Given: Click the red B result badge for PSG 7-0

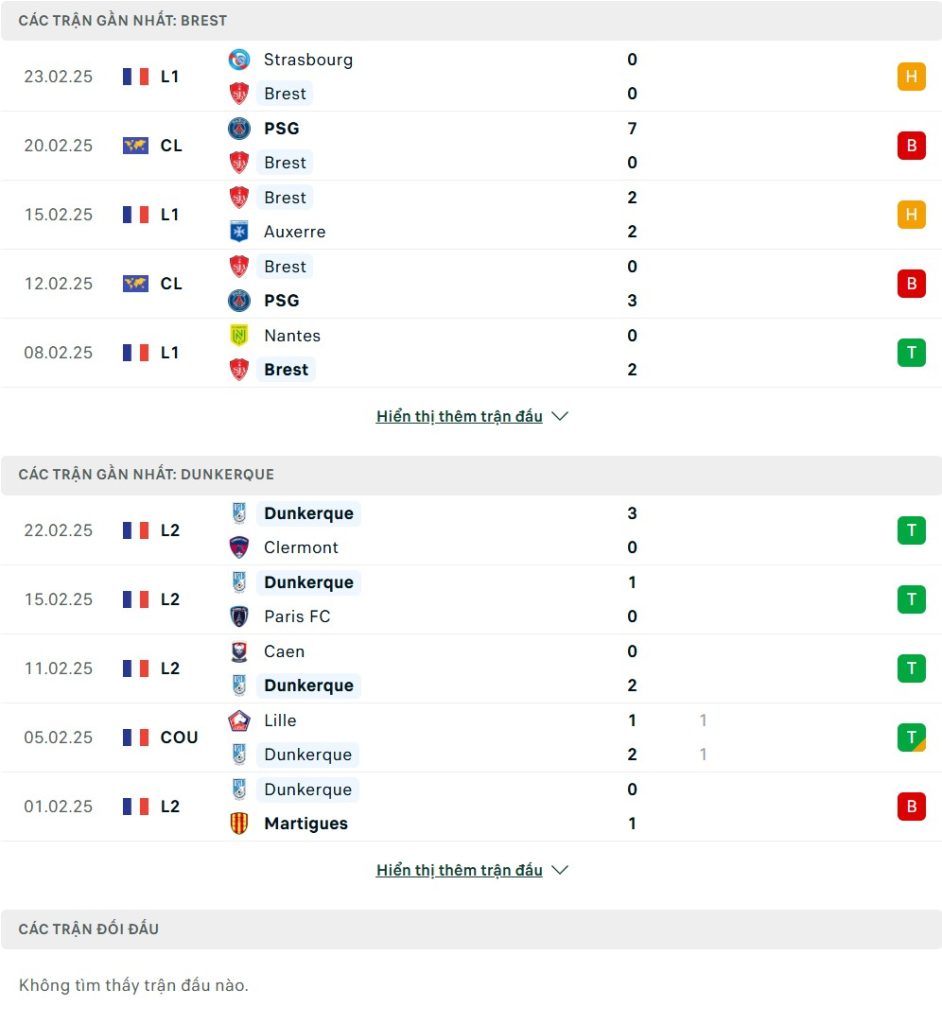Looking at the screenshot, I should coord(911,146).
